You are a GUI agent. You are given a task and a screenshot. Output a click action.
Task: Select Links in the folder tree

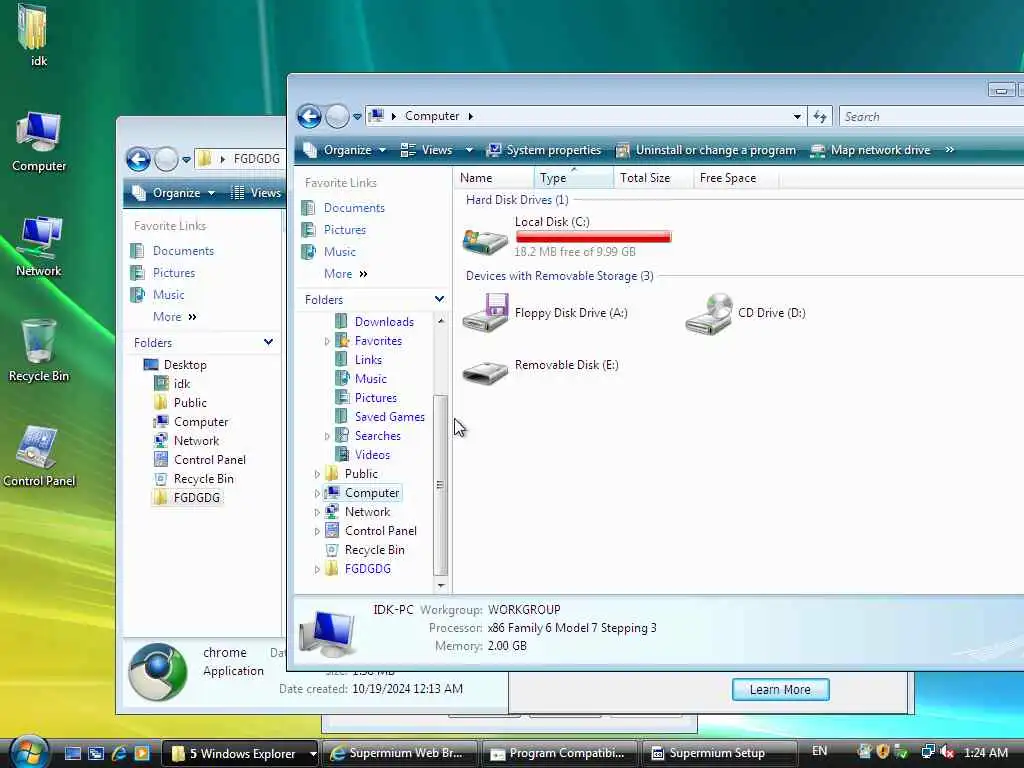click(368, 360)
